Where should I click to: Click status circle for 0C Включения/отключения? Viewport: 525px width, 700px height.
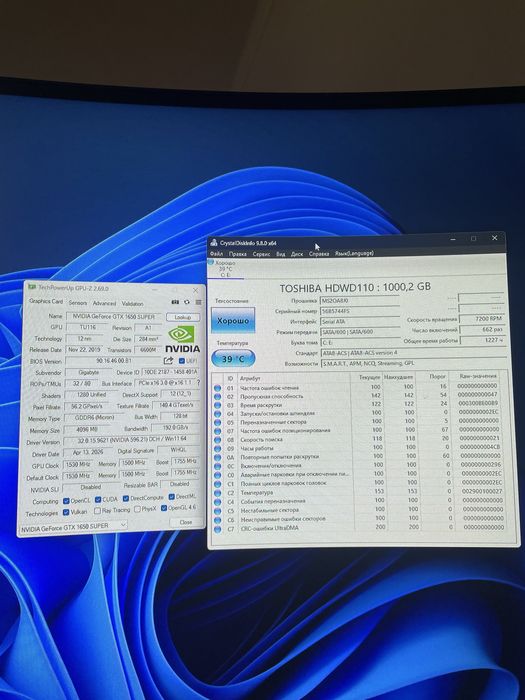pyautogui.click(x=217, y=466)
